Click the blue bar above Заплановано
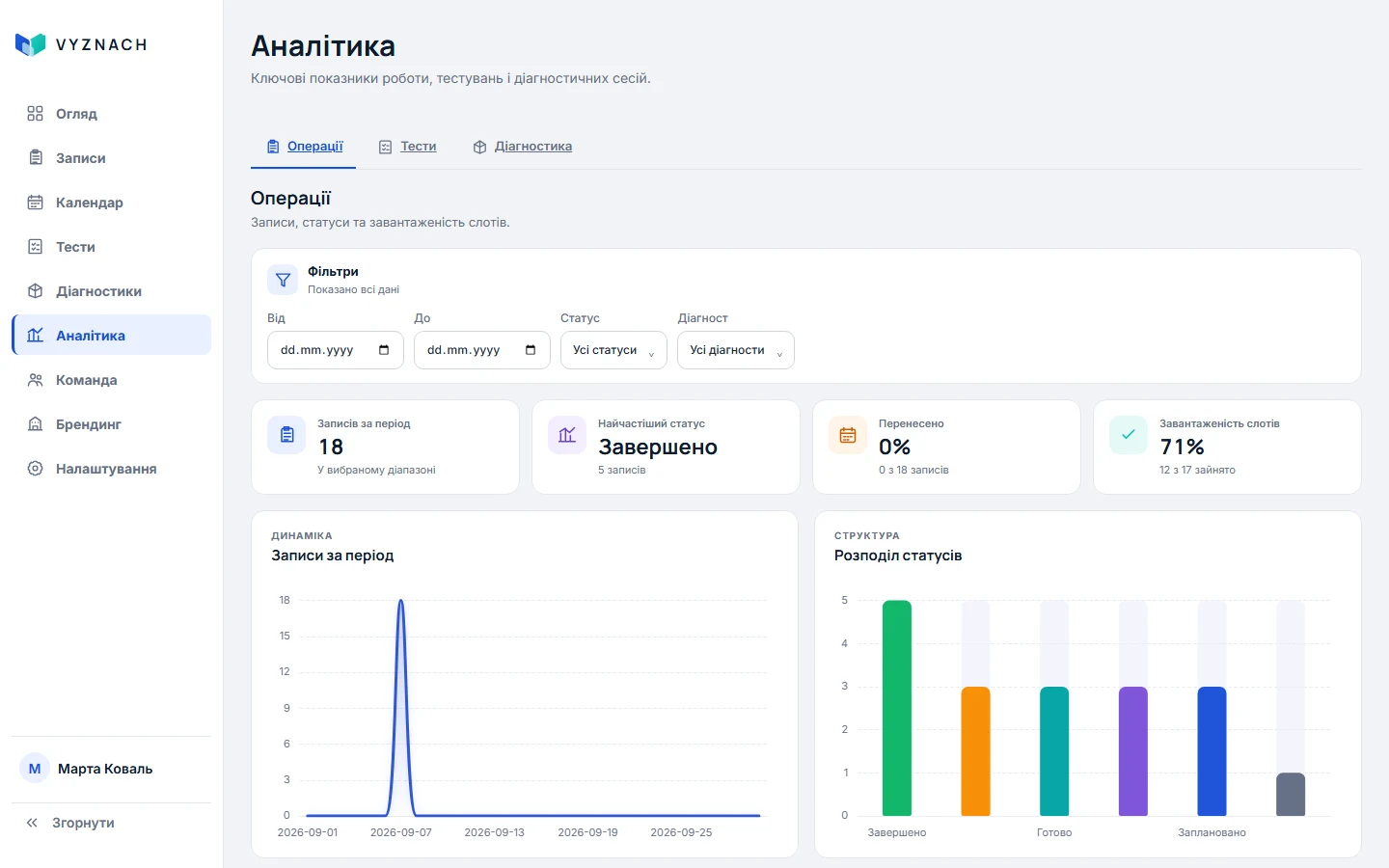This screenshot has width=1389, height=868. 1212,751
